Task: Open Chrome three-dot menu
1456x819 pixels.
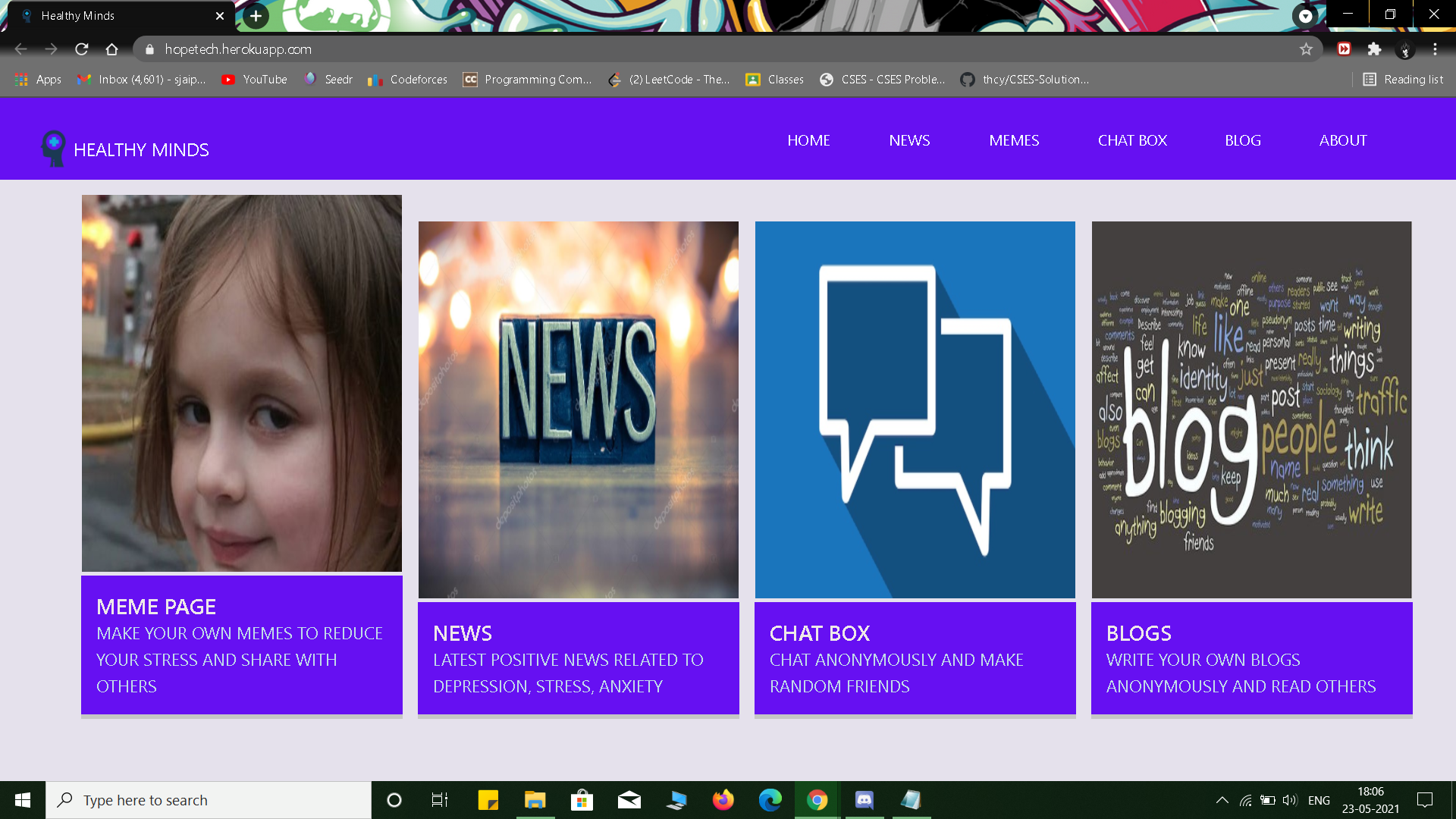Action: 1435,49
